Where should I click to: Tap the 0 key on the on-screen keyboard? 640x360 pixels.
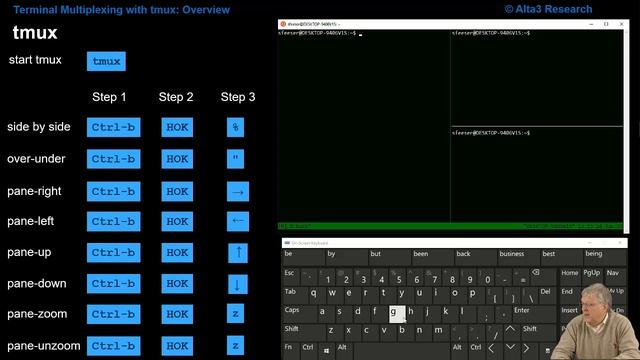pyautogui.click(x=486, y=276)
